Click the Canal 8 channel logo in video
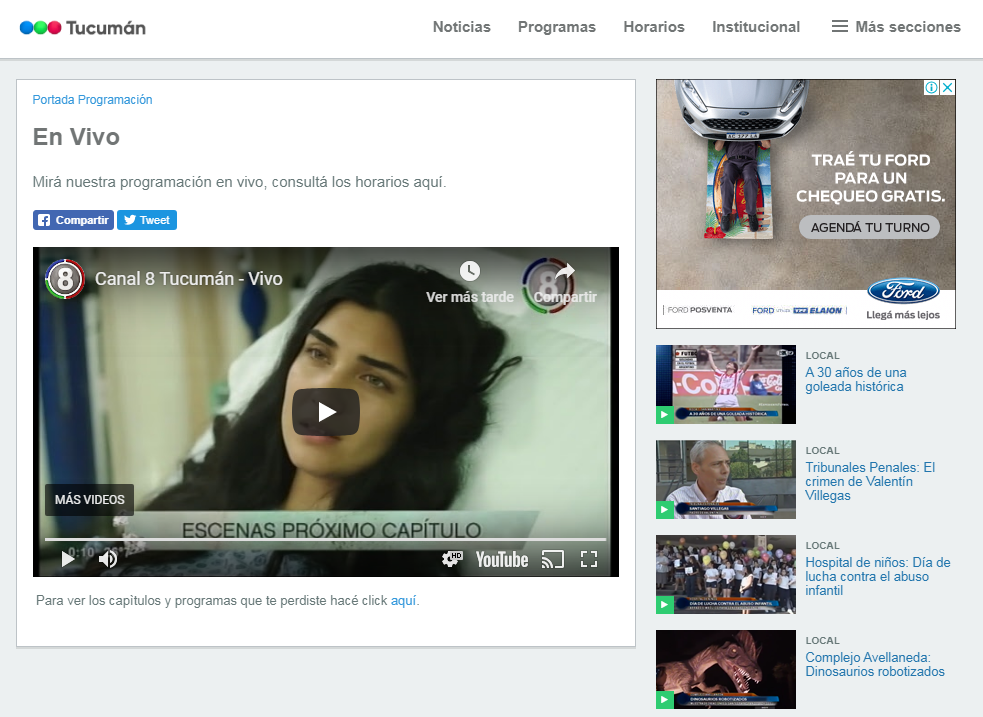The image size is (983, 717). click(65, 279)
